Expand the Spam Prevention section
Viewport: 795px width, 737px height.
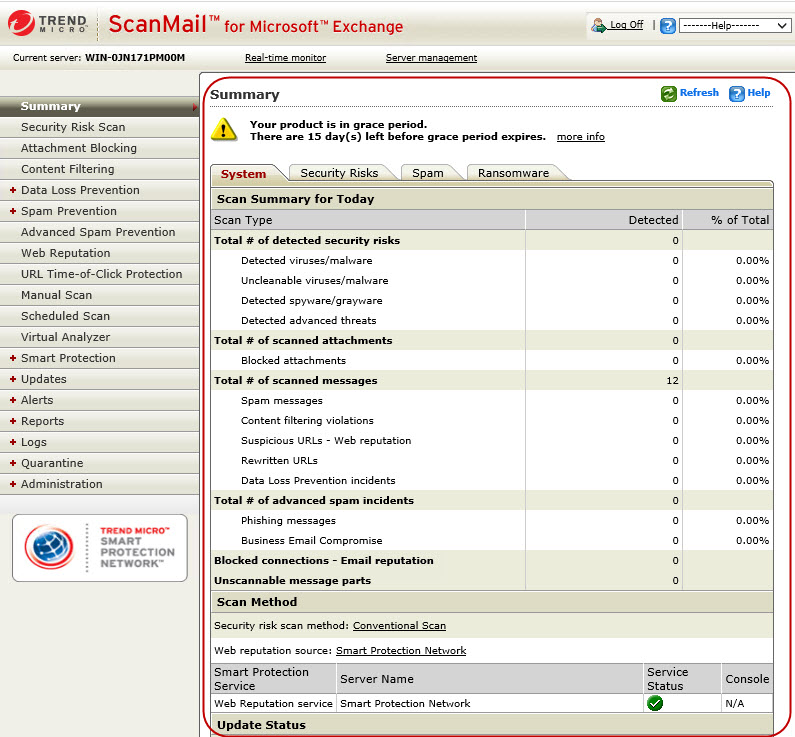(68, 211)
